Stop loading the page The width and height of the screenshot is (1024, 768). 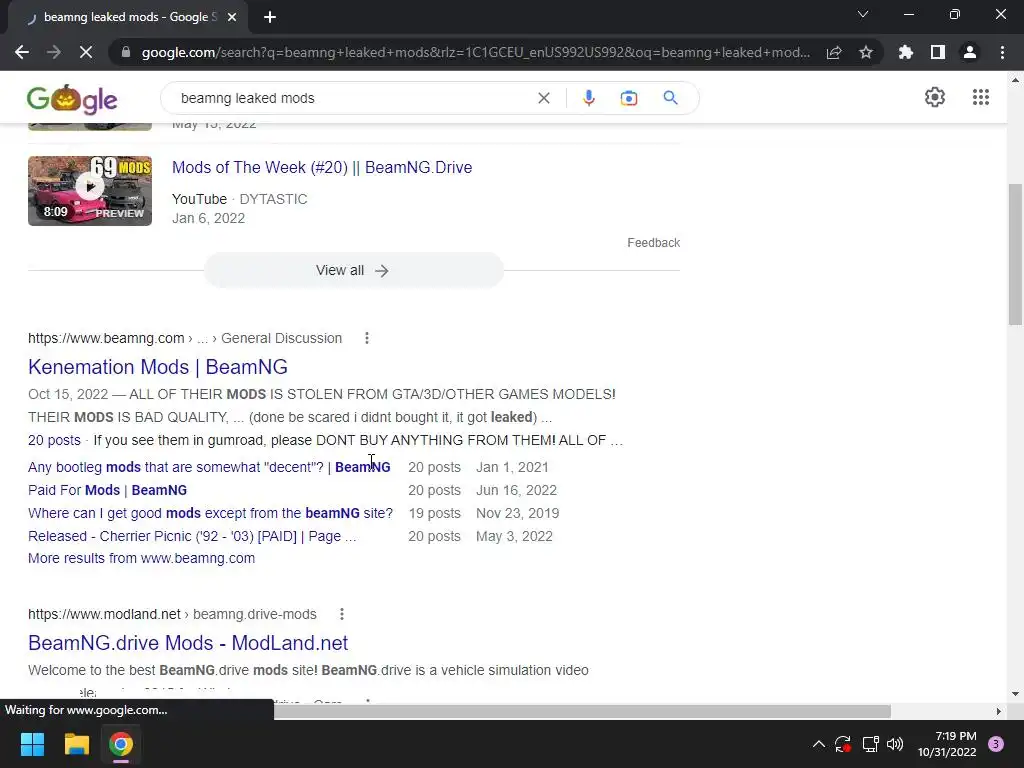tap(86, 52)
